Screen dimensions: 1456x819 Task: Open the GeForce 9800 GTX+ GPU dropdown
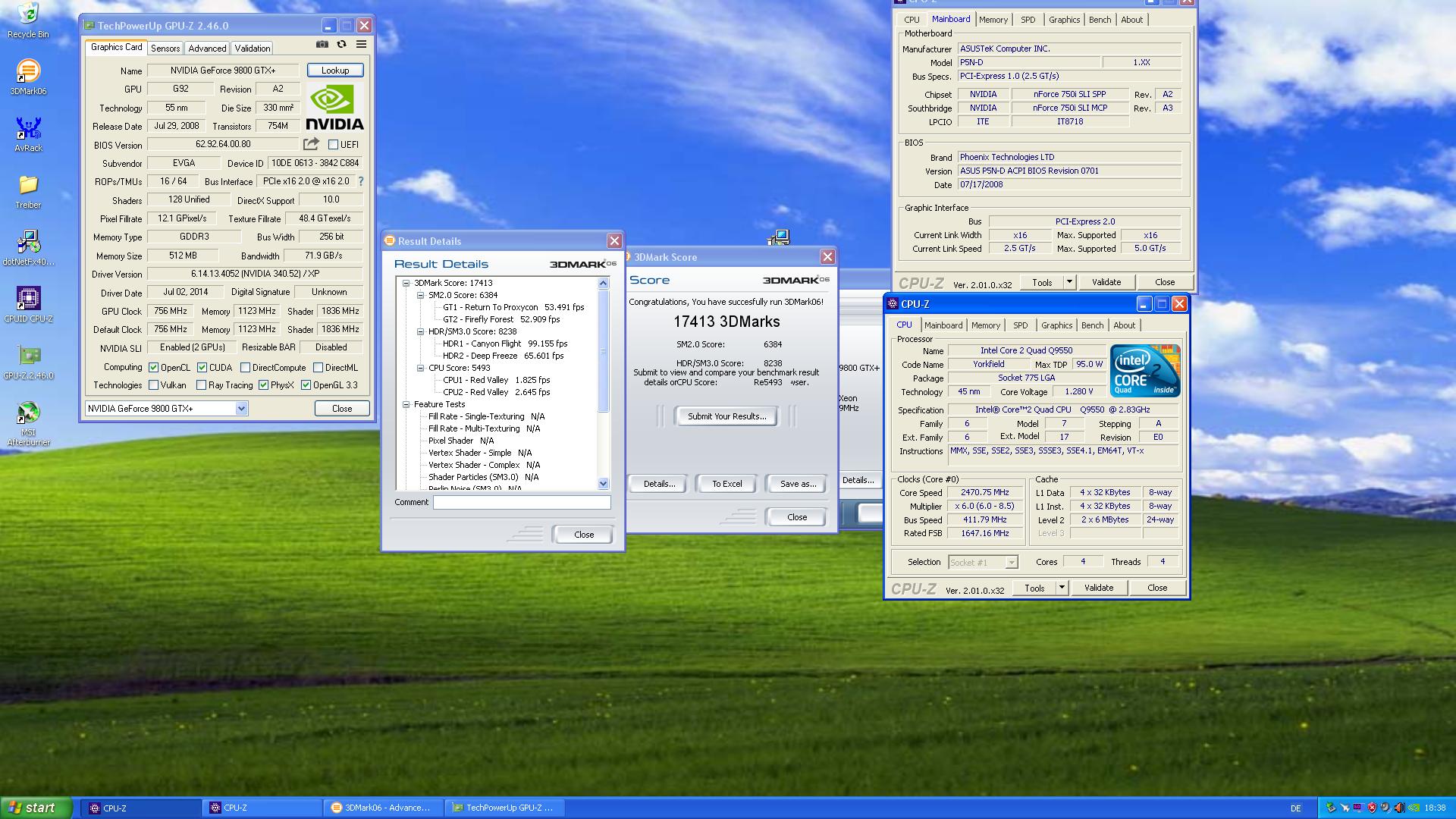click(x=241, y=409)
